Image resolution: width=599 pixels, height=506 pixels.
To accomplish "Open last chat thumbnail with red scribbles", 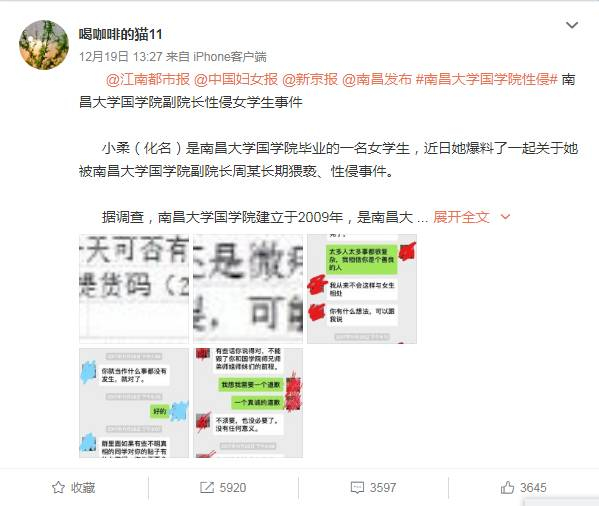I will pos(248,403).
